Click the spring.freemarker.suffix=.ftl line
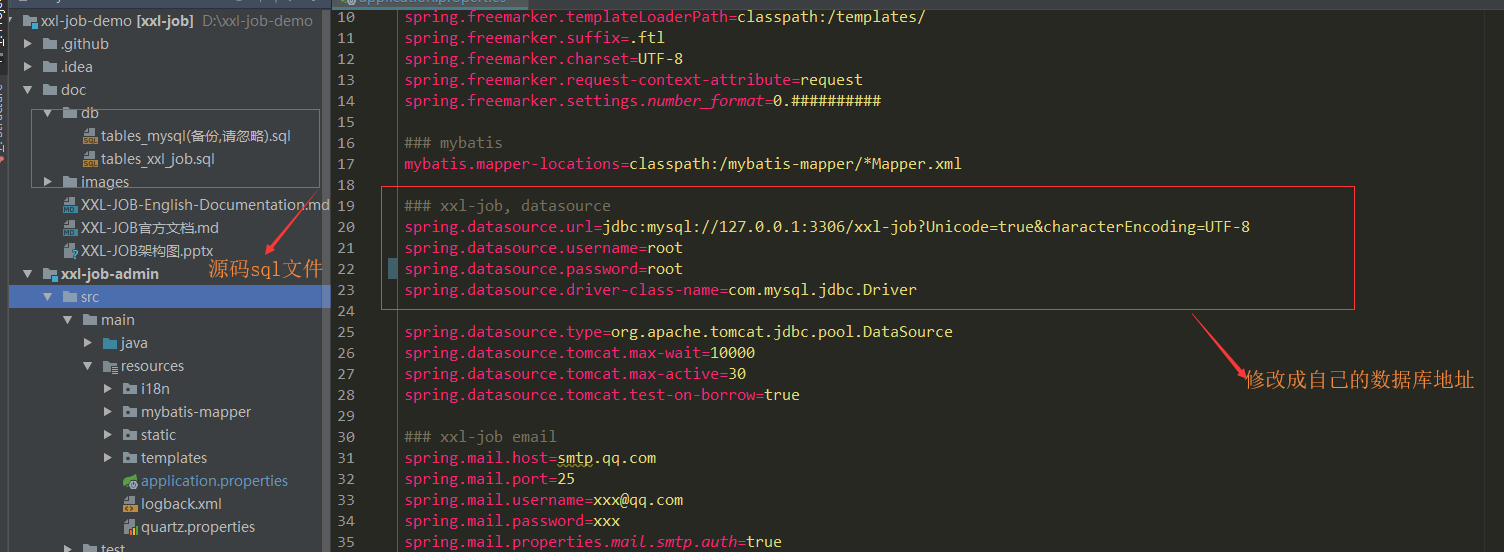 [534, 38]
